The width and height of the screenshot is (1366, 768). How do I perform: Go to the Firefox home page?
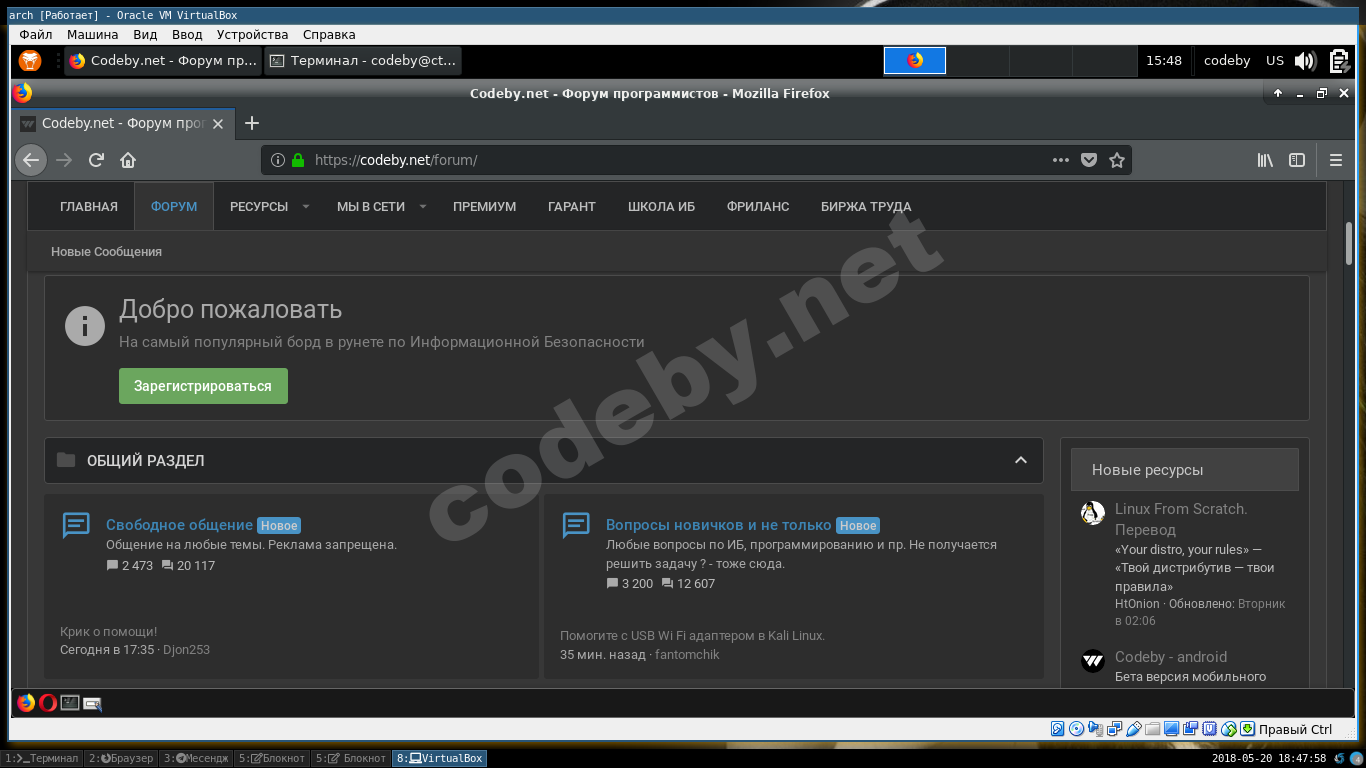click(x=128, y=160)
